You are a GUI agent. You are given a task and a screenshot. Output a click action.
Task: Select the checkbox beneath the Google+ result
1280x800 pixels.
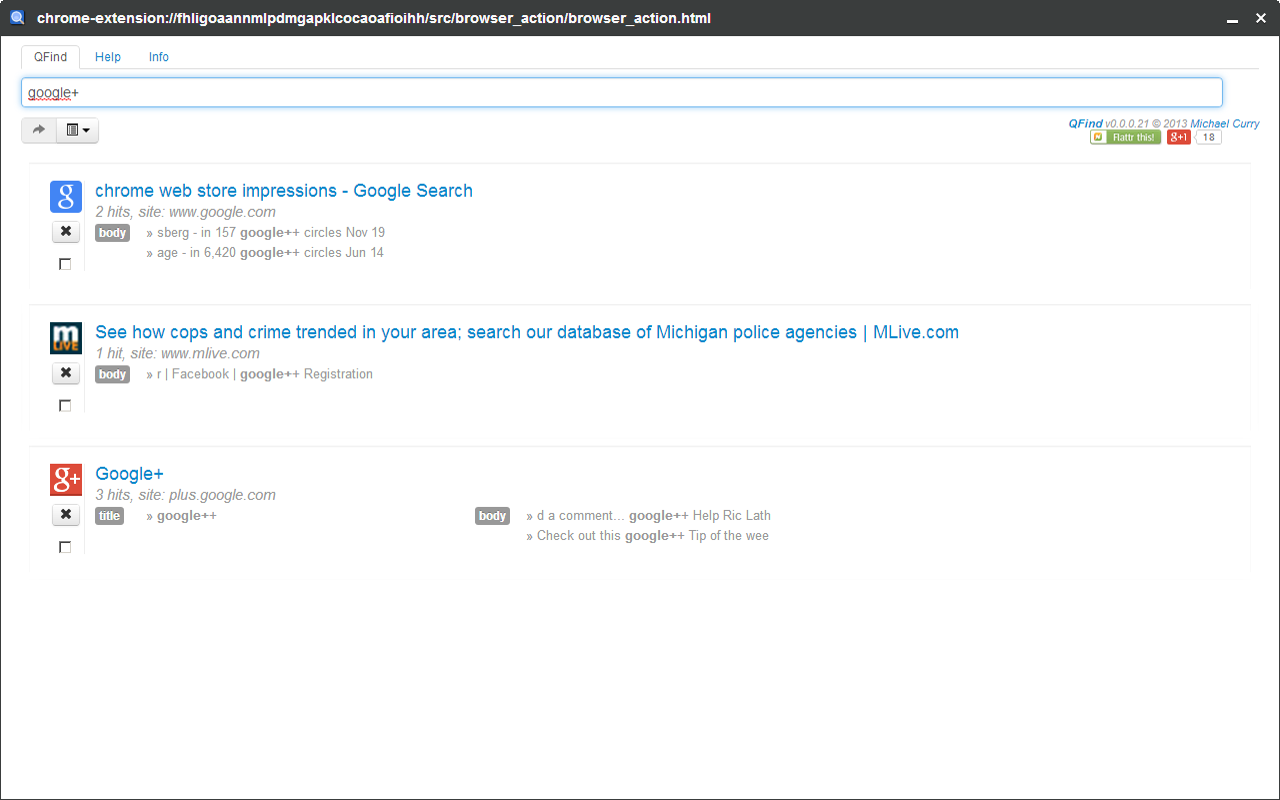[x=65, y=547]
